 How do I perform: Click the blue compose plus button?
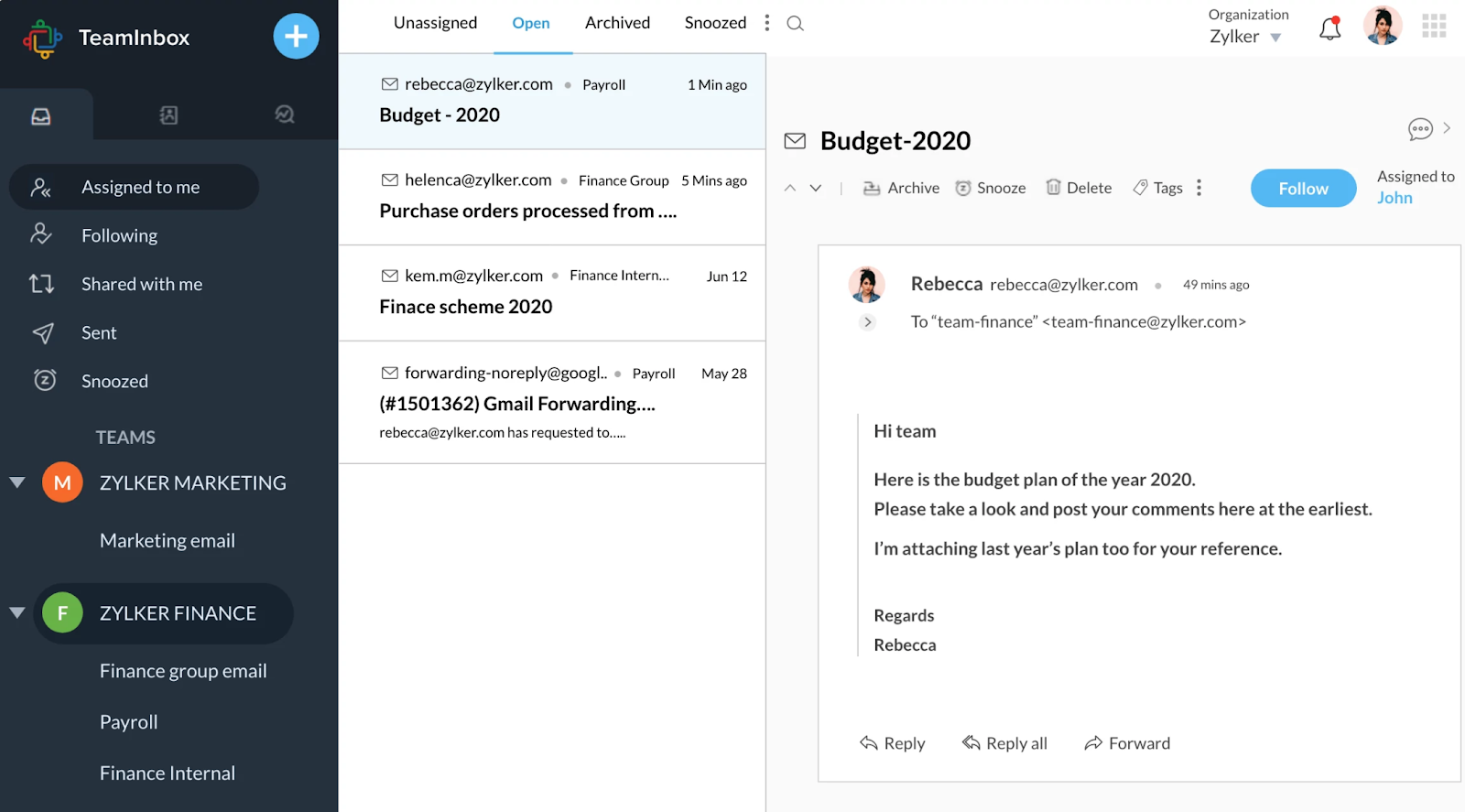[x=296, y=37]
